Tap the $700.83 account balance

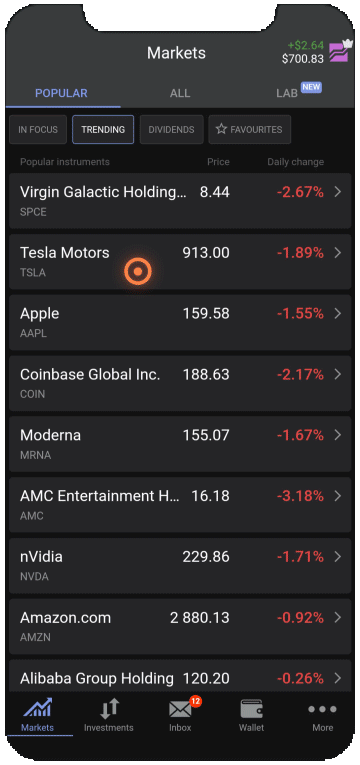[302, 59]
